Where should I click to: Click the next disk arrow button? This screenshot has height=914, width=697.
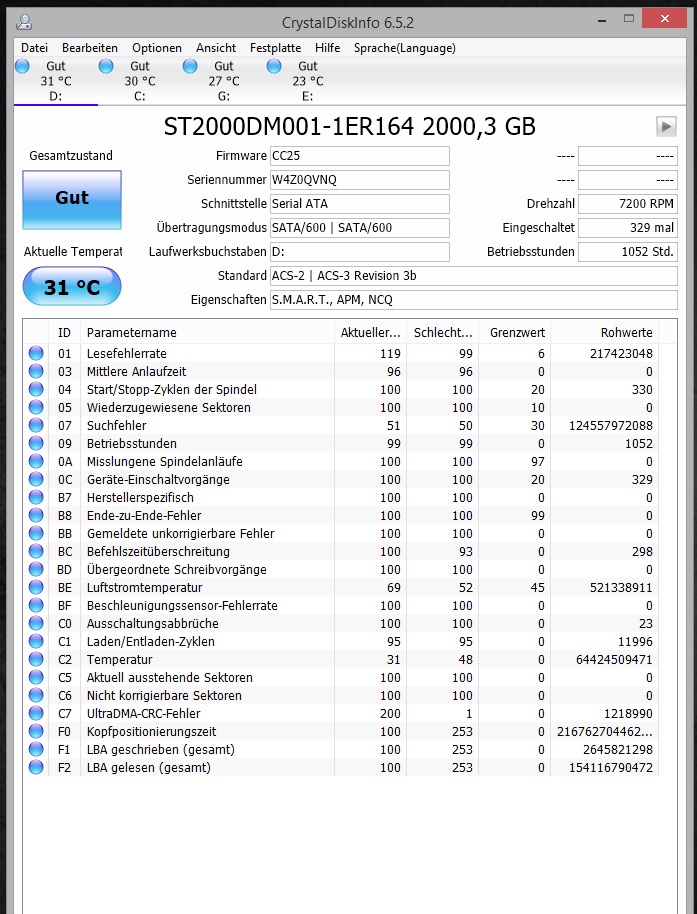(x=666, y=126)
